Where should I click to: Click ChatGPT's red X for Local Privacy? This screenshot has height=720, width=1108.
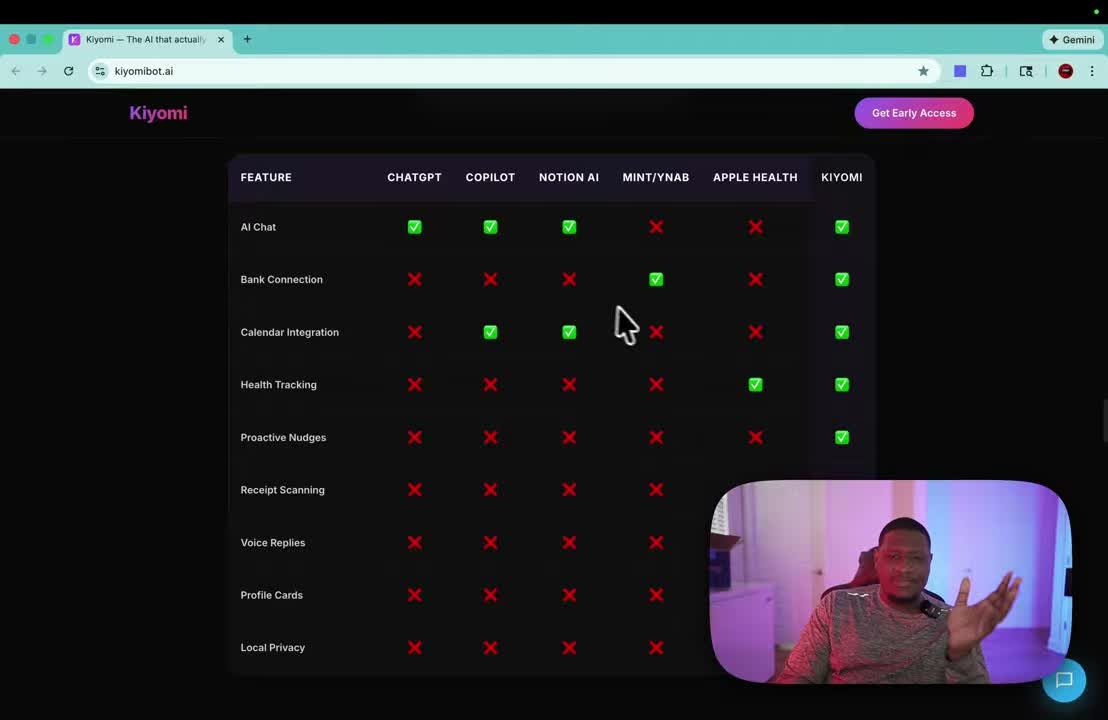pos(415,647)
